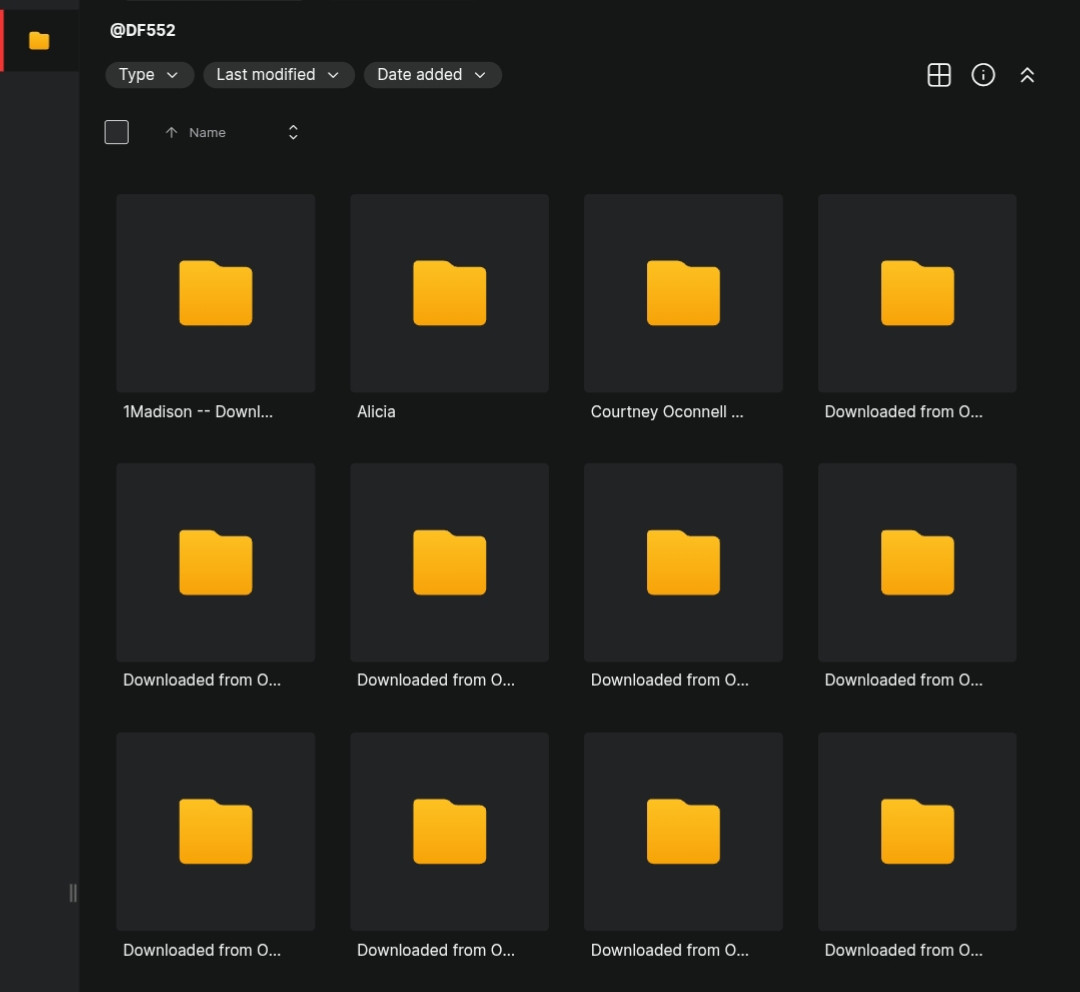This screenshot has height=992, width=1080.
Task: Select the Alicia folder name label
Action: pyautogui.click(x=376, y=412)
